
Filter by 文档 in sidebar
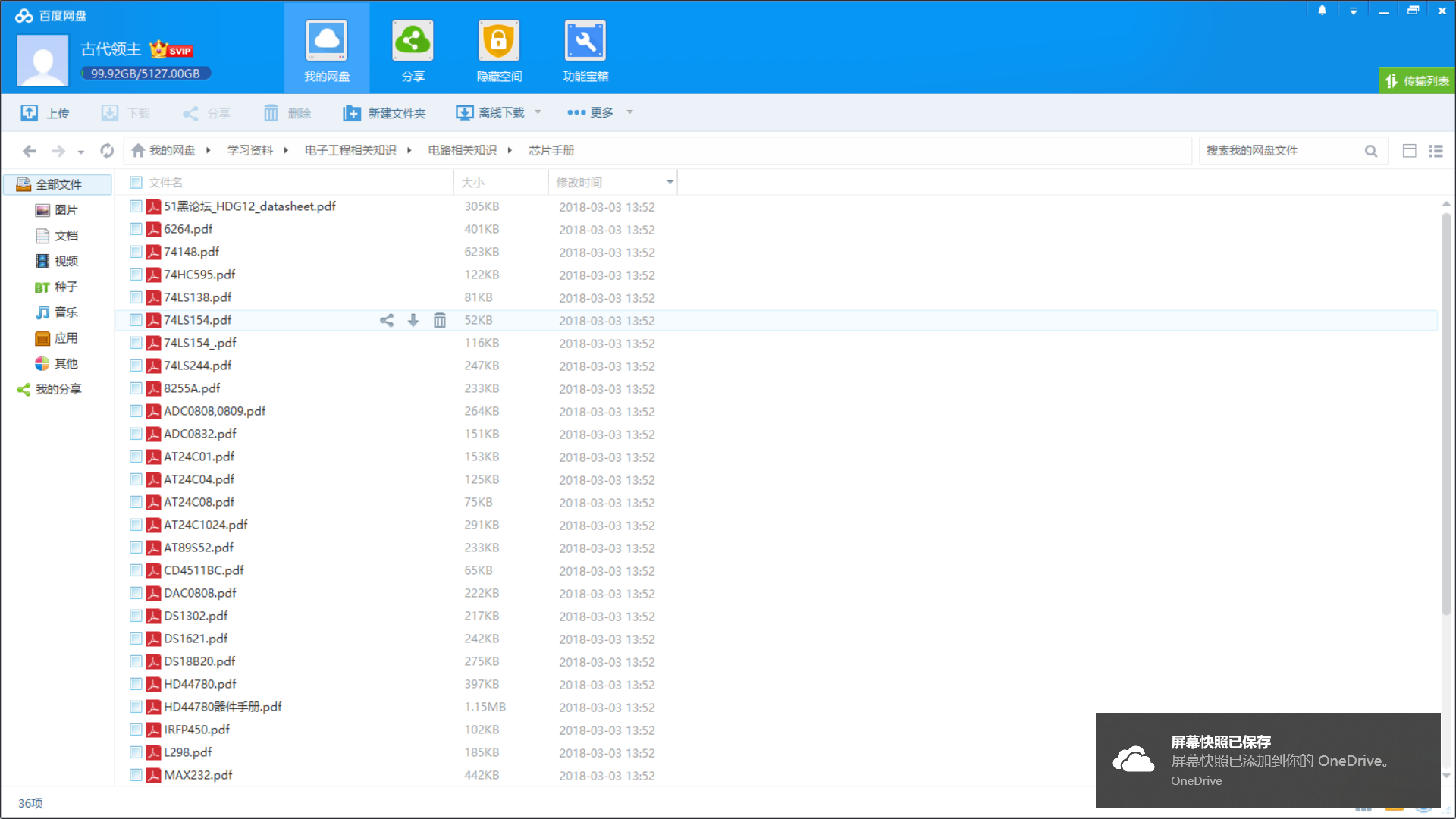point(57,236)
